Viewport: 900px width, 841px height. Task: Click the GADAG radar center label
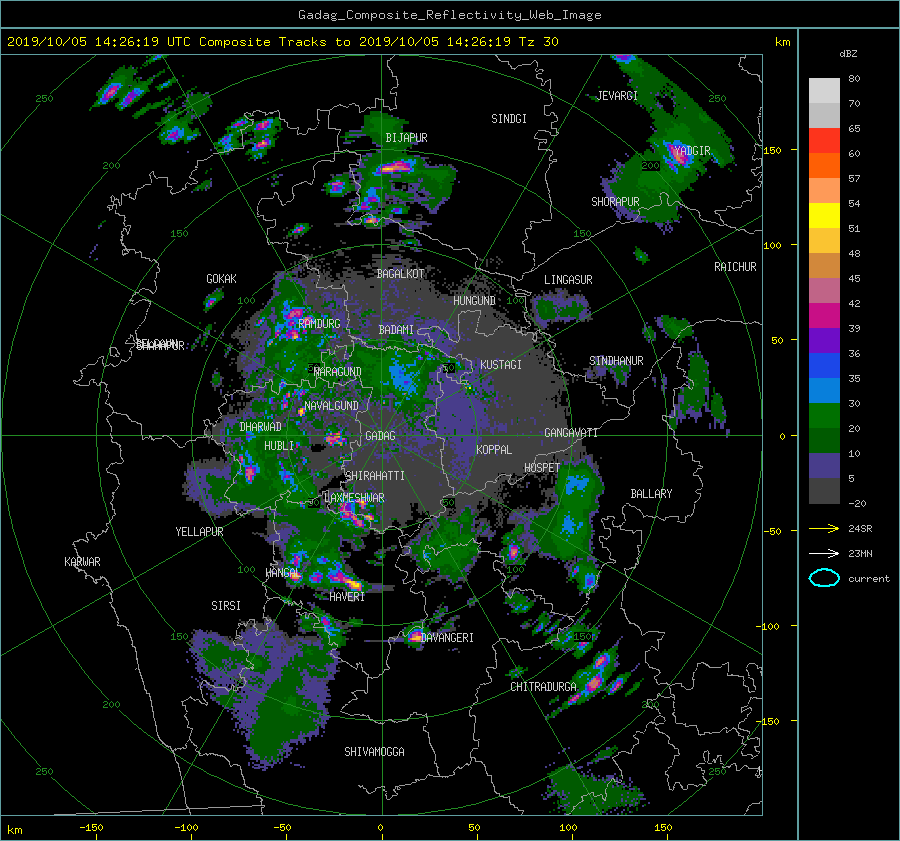coord(380,436)
